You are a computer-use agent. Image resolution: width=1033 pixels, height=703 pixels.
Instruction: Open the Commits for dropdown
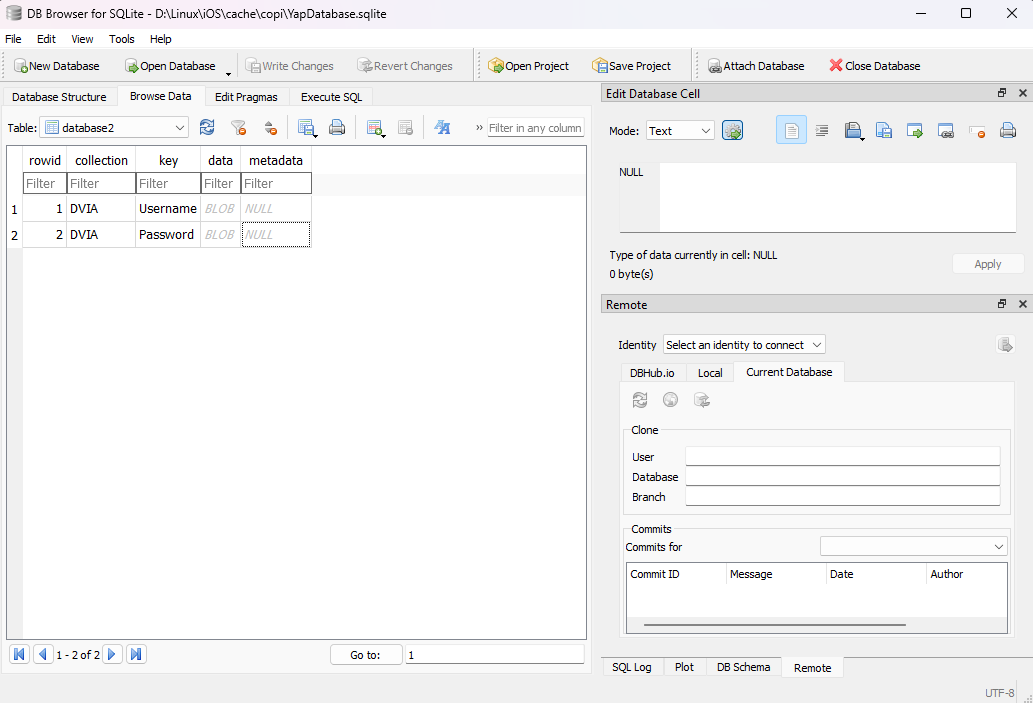(913, 546)
